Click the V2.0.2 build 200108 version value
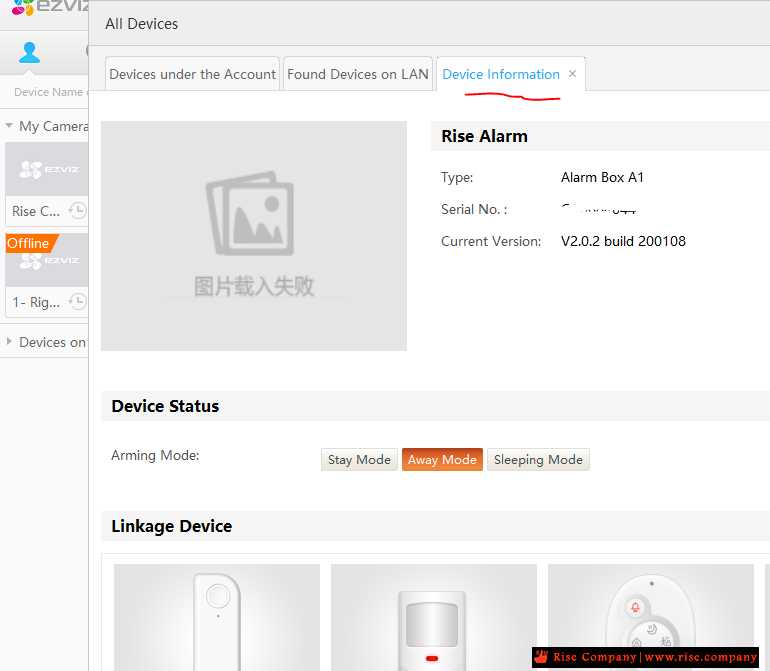The image size is (770, 671). (x=623, y=241)
